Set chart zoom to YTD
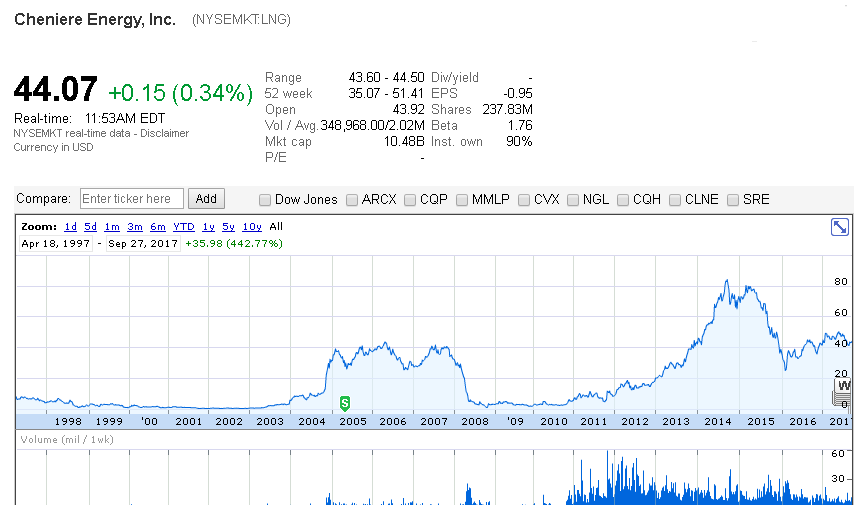 [x=184, y=227]
